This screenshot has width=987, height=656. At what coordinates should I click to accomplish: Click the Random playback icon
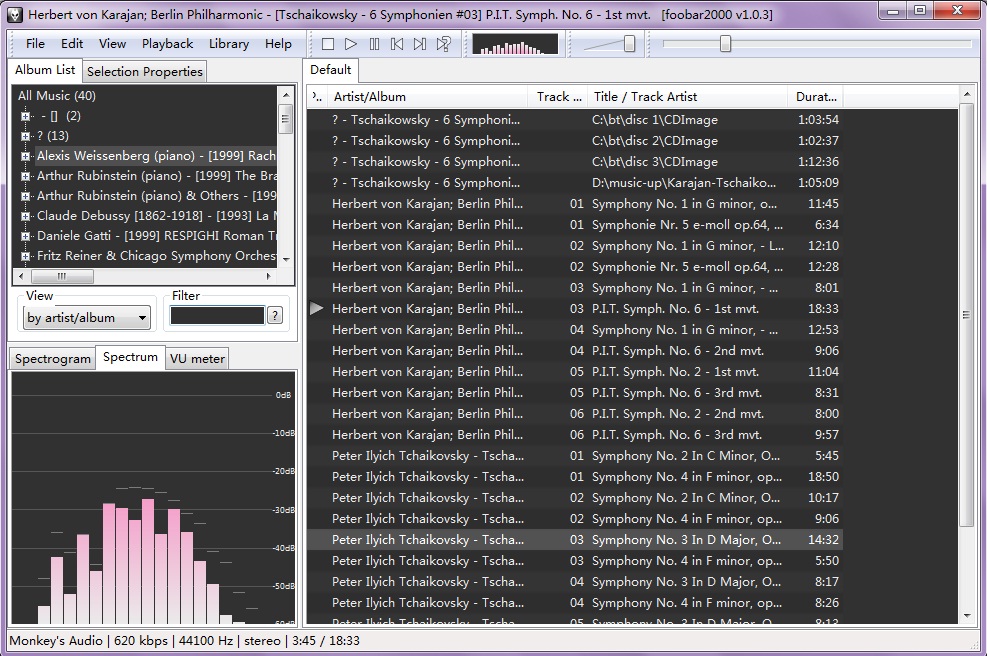pos(443,43)
